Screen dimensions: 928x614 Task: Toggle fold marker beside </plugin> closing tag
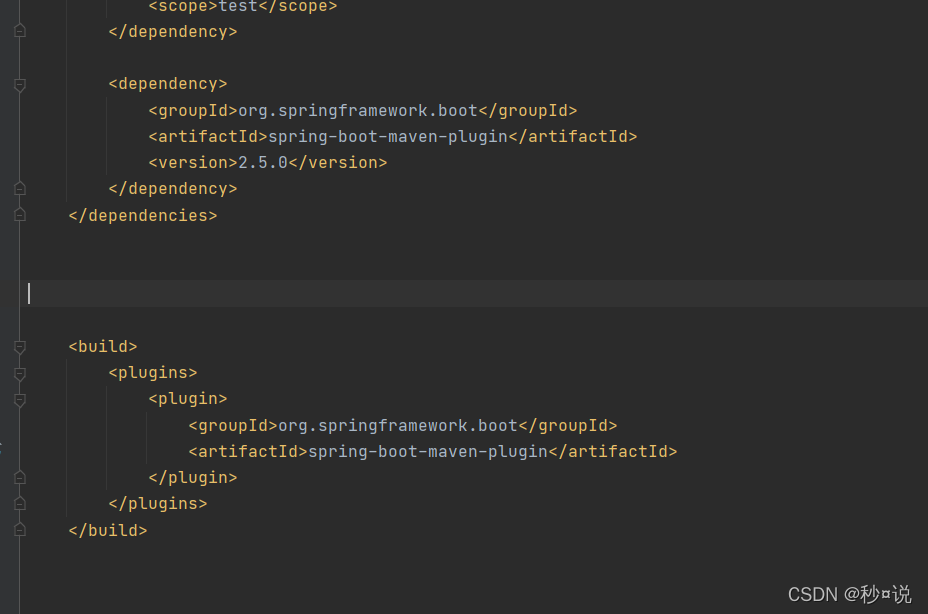point(20,477)
